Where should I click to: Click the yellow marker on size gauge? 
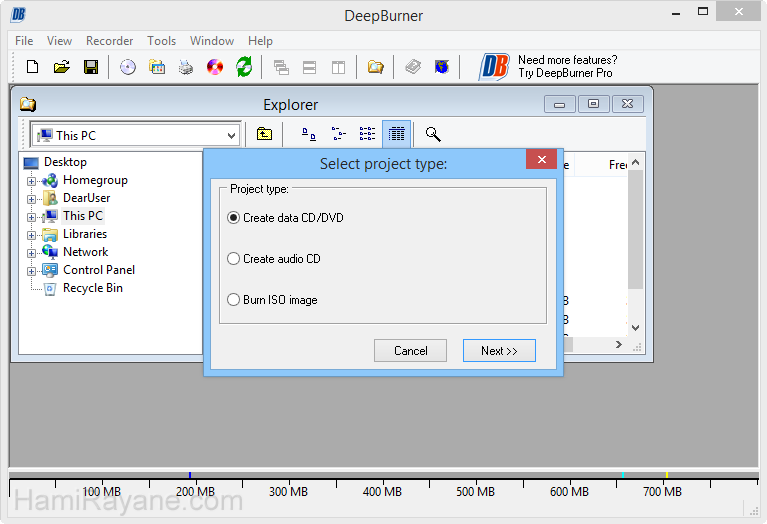[x=667, y=475]
